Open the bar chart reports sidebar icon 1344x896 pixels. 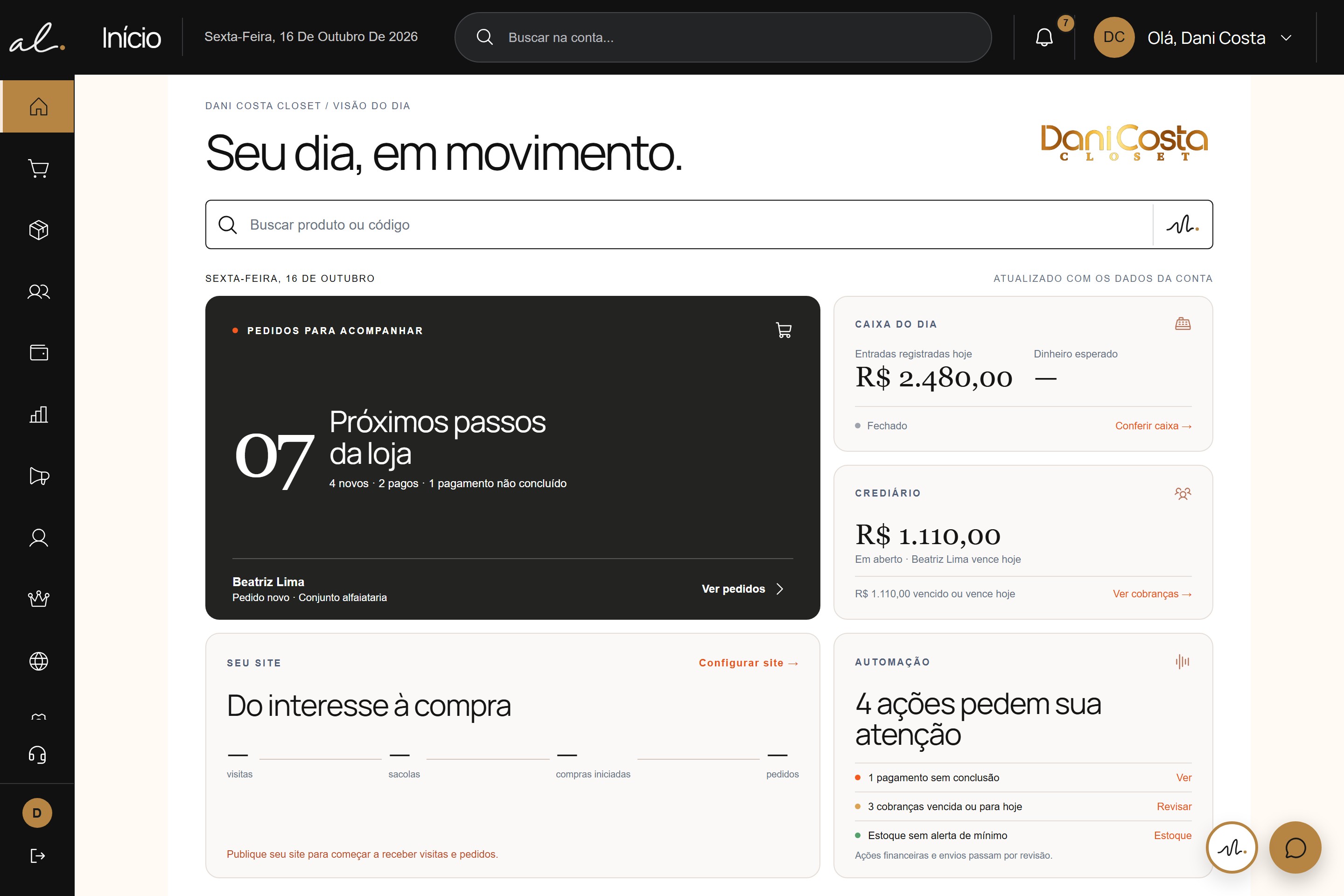click(x=38, y=414)
